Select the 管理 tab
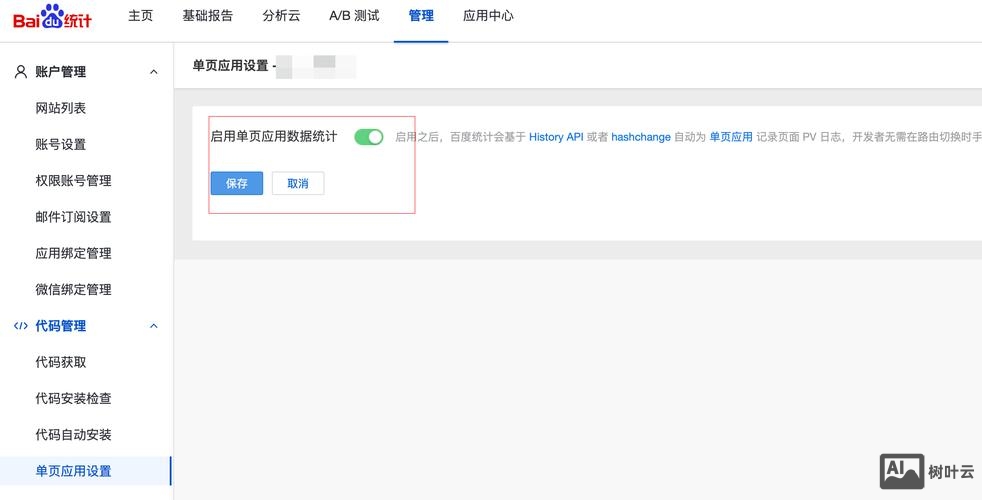The image size is (982, 500). (421, 16)
